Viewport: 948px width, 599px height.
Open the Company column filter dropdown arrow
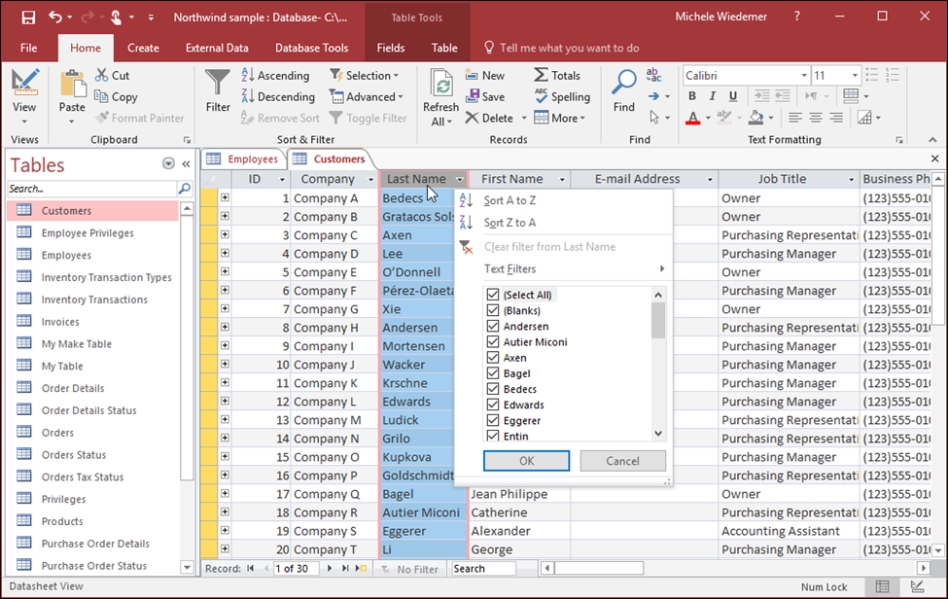(371, 180)
